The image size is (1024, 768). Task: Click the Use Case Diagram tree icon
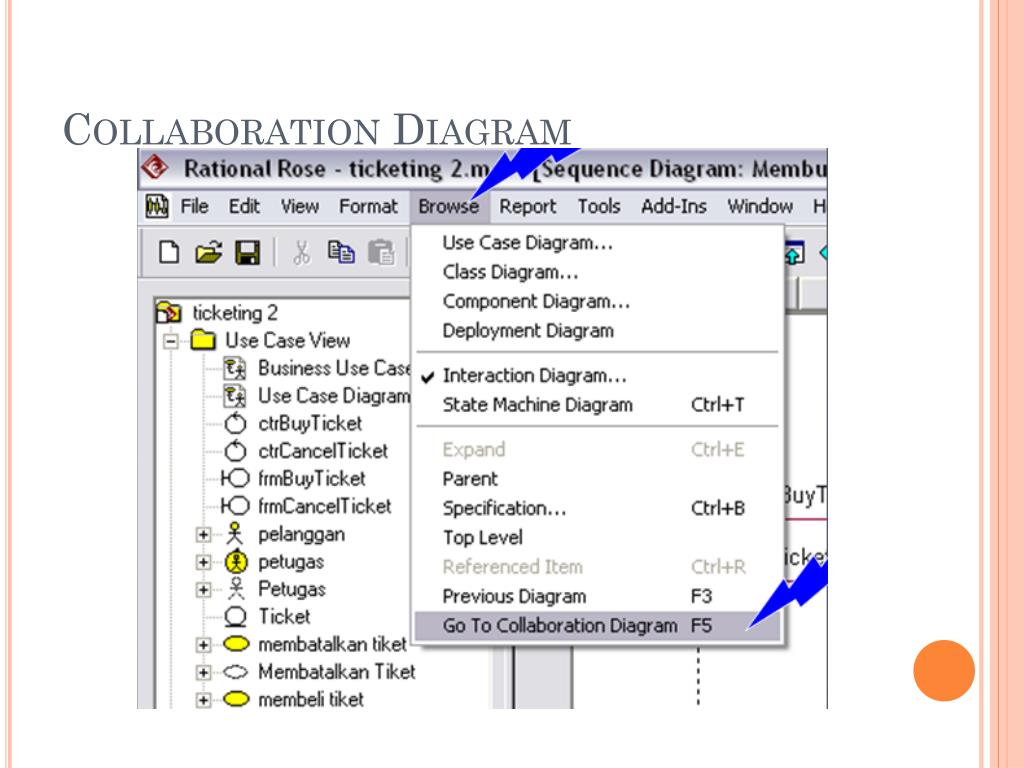pos(235,396)
